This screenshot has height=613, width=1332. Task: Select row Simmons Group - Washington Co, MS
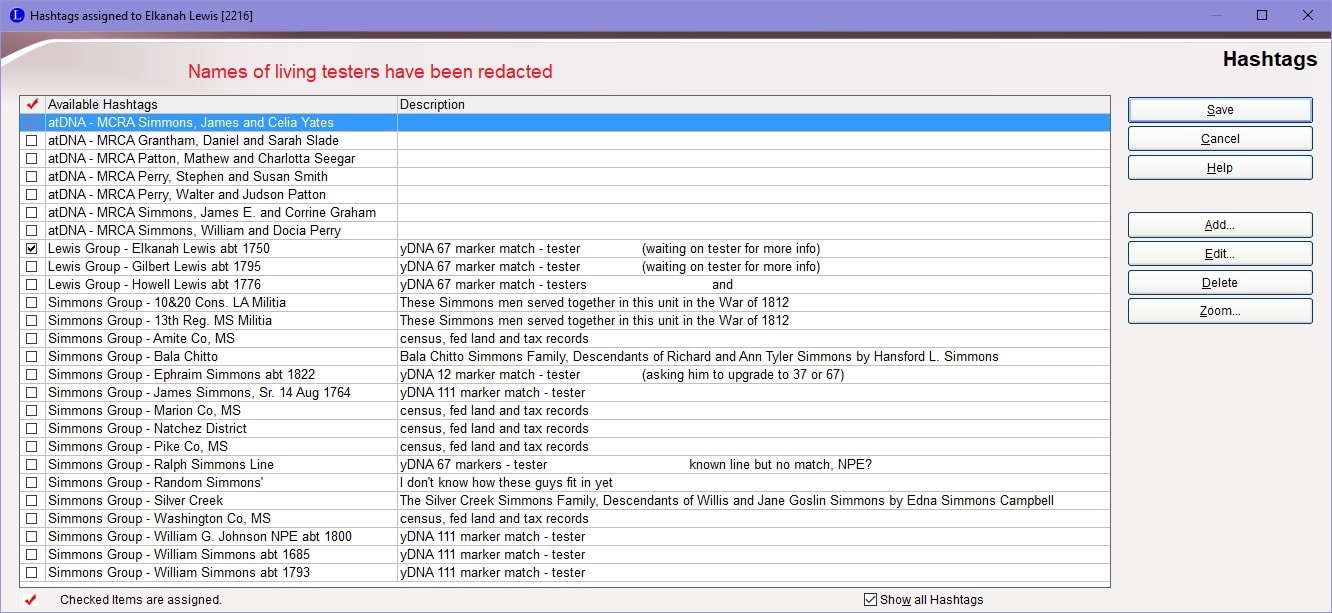[x=565, y=519]
